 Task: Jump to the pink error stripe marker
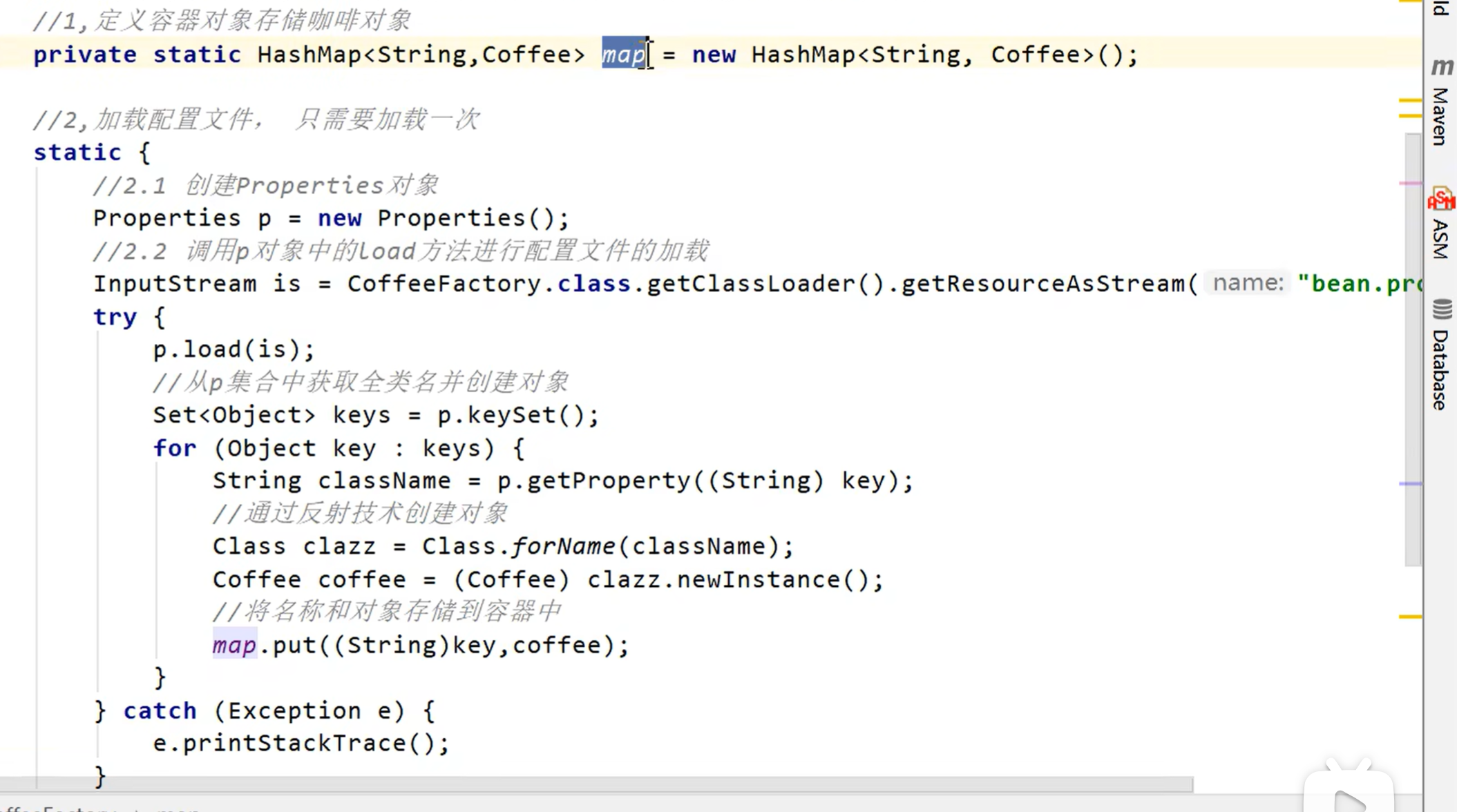(1409, 184)
